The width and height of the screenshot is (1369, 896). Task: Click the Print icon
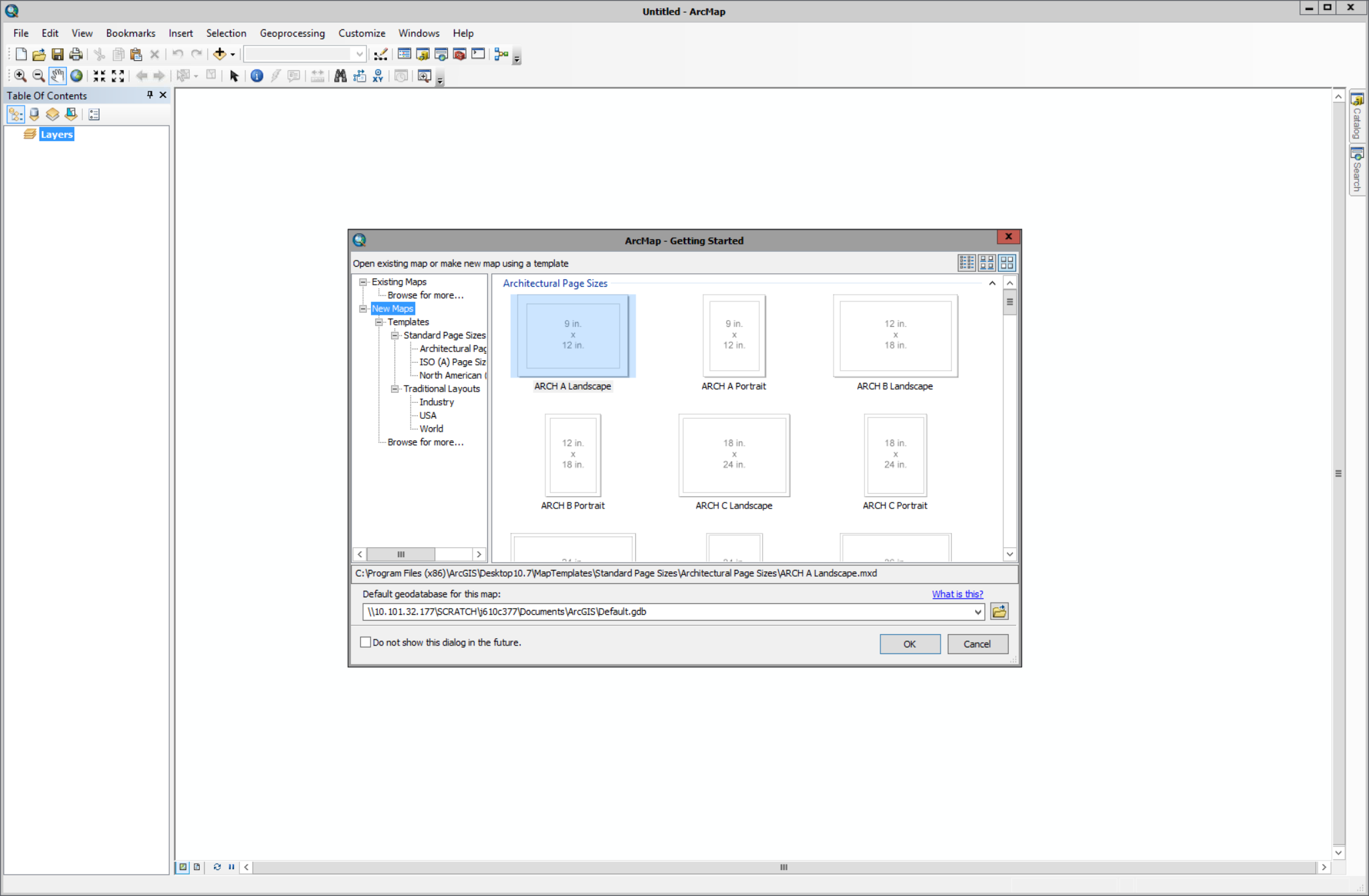(x=76, y=54)
